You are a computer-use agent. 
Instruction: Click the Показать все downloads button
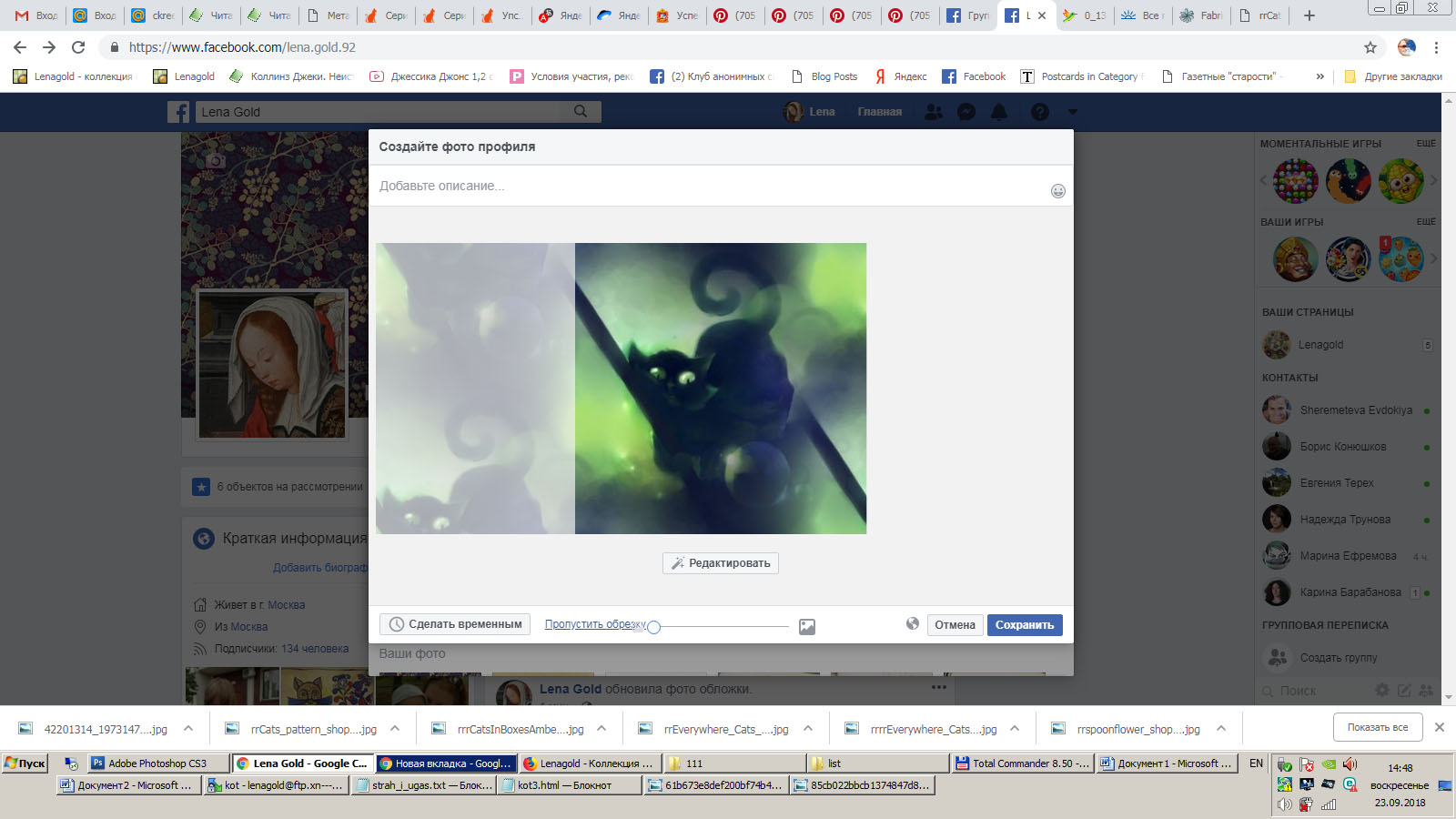click(x=1378, y=727)
